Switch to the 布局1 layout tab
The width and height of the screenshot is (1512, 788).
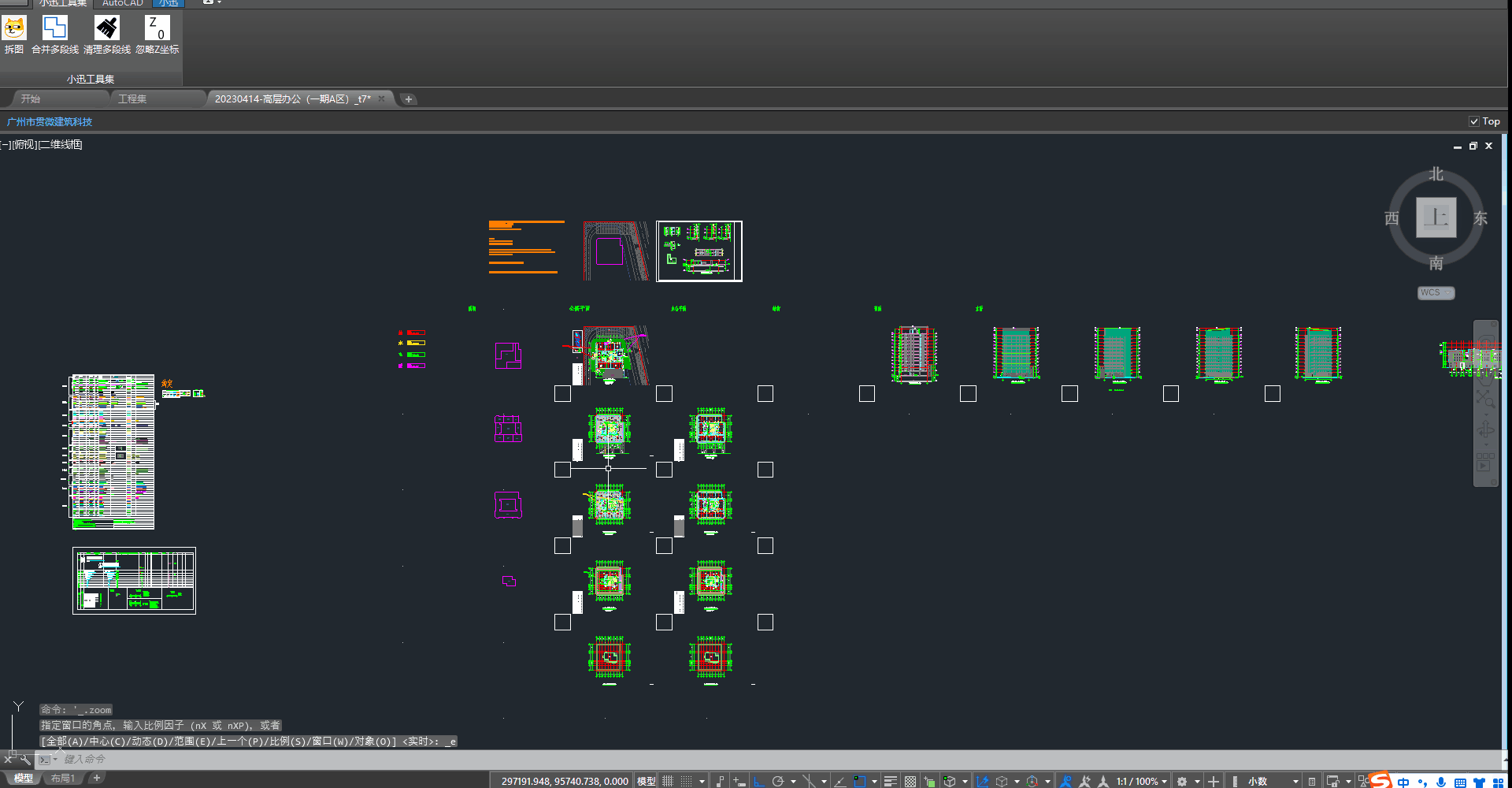pyautogui.click(x=63, y=779)
